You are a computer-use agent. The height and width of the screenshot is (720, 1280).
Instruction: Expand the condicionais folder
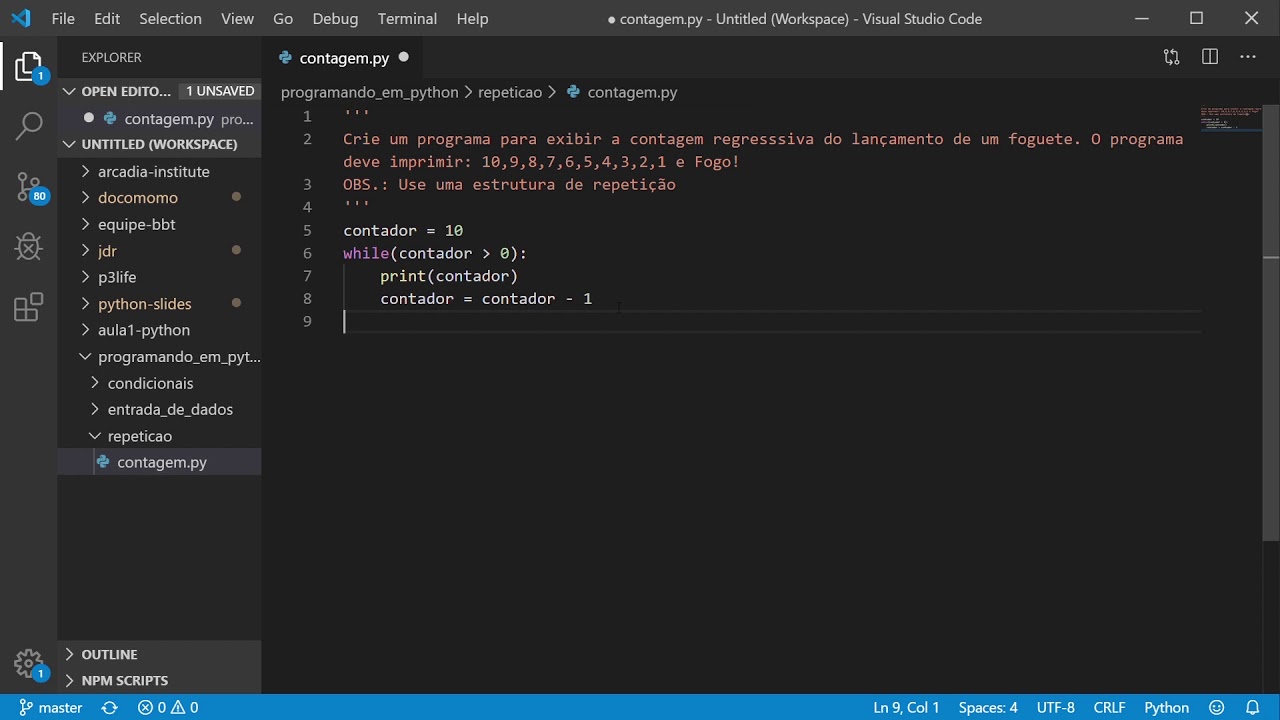pyautogui.click(x=150, y=383)
